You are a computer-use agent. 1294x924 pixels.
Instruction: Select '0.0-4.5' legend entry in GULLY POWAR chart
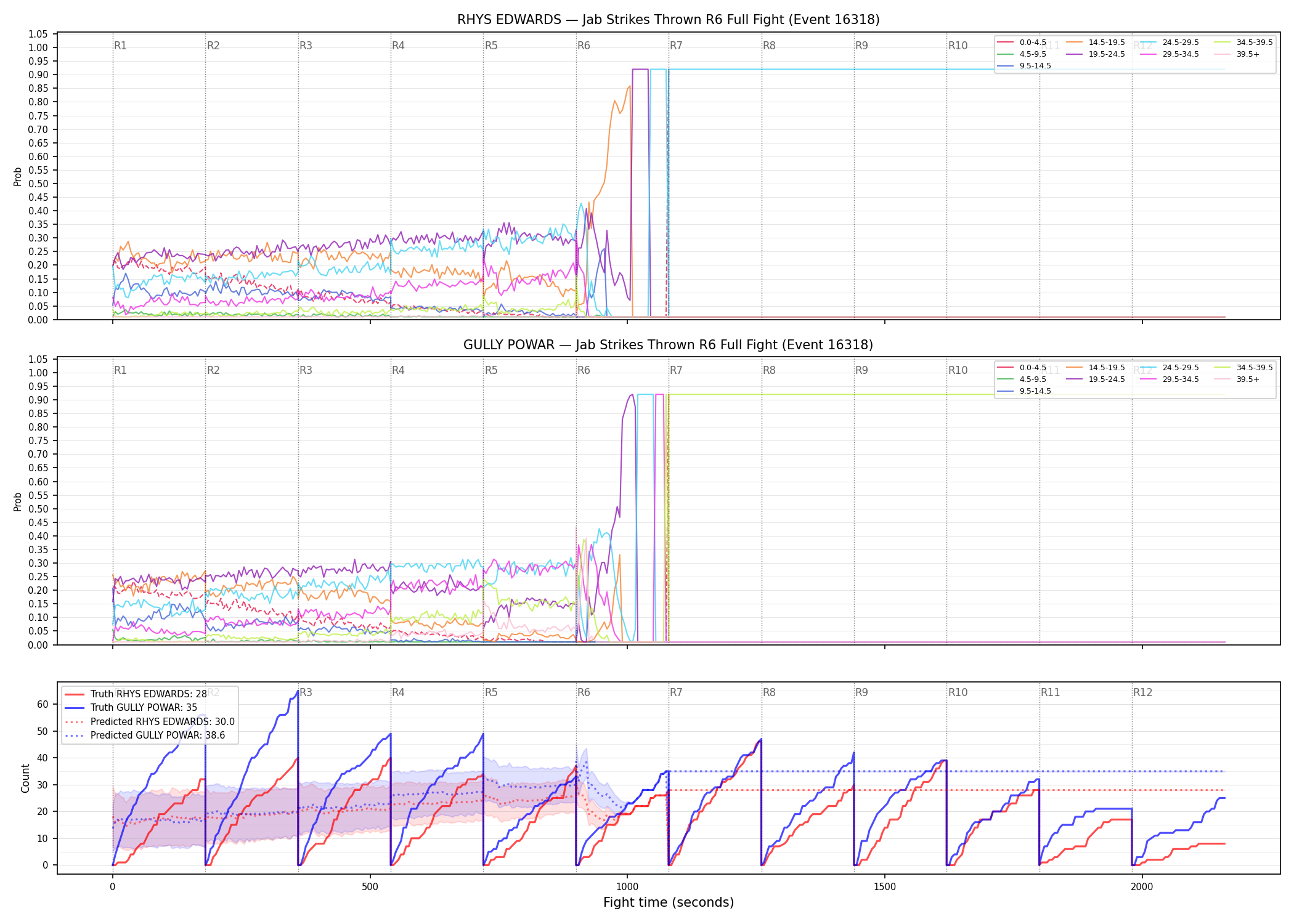pyautogui.click(x=1022, y=368)
